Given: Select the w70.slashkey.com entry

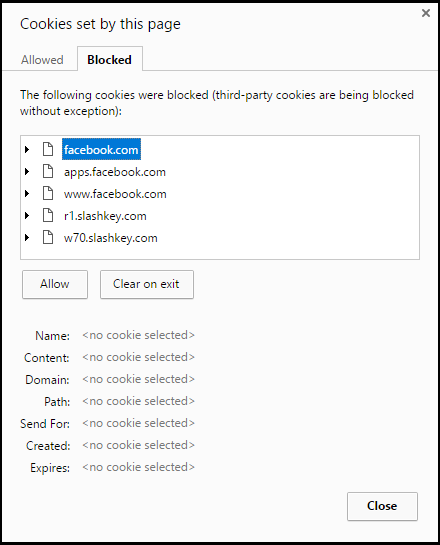Looking at the screenshot, I should (x=111, y=238).
